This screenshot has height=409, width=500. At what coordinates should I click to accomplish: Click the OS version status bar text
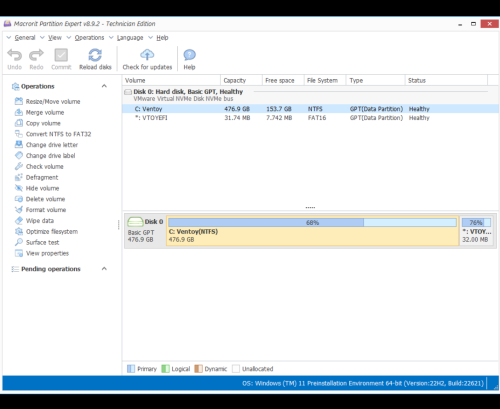point(363,383)
